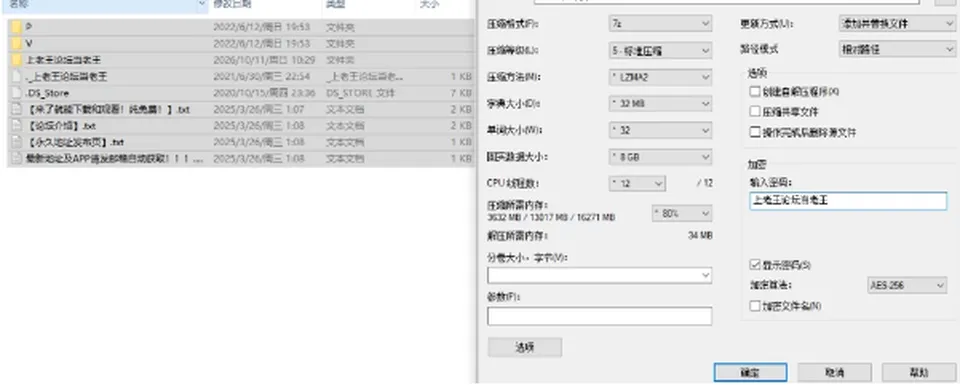
Task: Select the P folder icon
Action: 17,27
